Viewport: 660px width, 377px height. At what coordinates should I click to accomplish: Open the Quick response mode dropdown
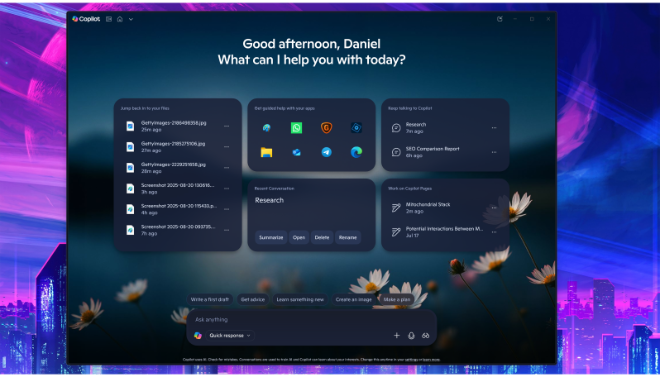tap(230, 335)
